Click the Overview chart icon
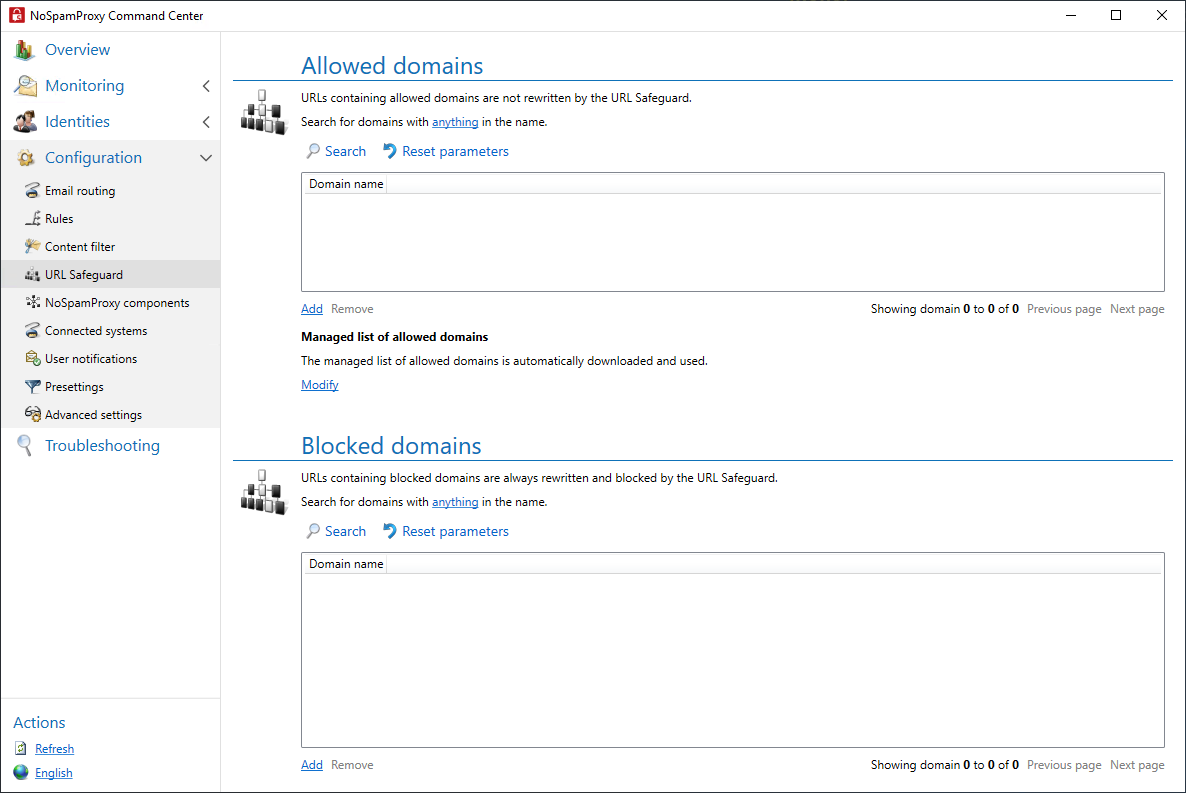 tap(24, 50)
